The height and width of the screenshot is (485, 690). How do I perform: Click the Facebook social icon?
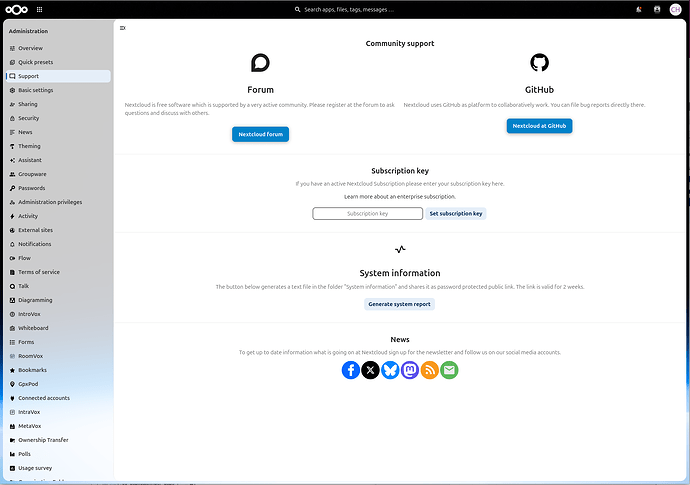[351, 370]
